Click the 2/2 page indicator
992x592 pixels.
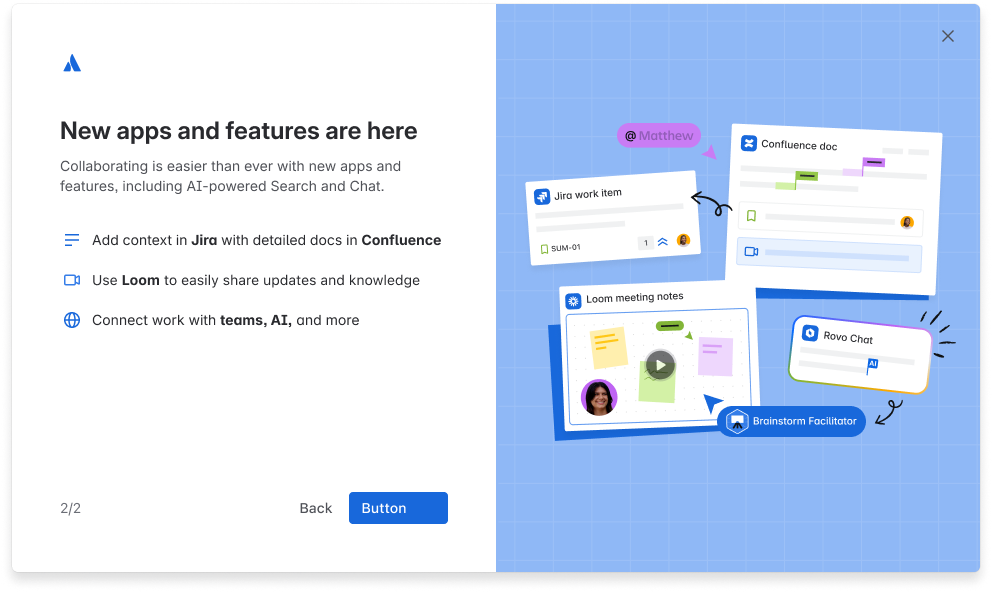(x=70, y=508)
